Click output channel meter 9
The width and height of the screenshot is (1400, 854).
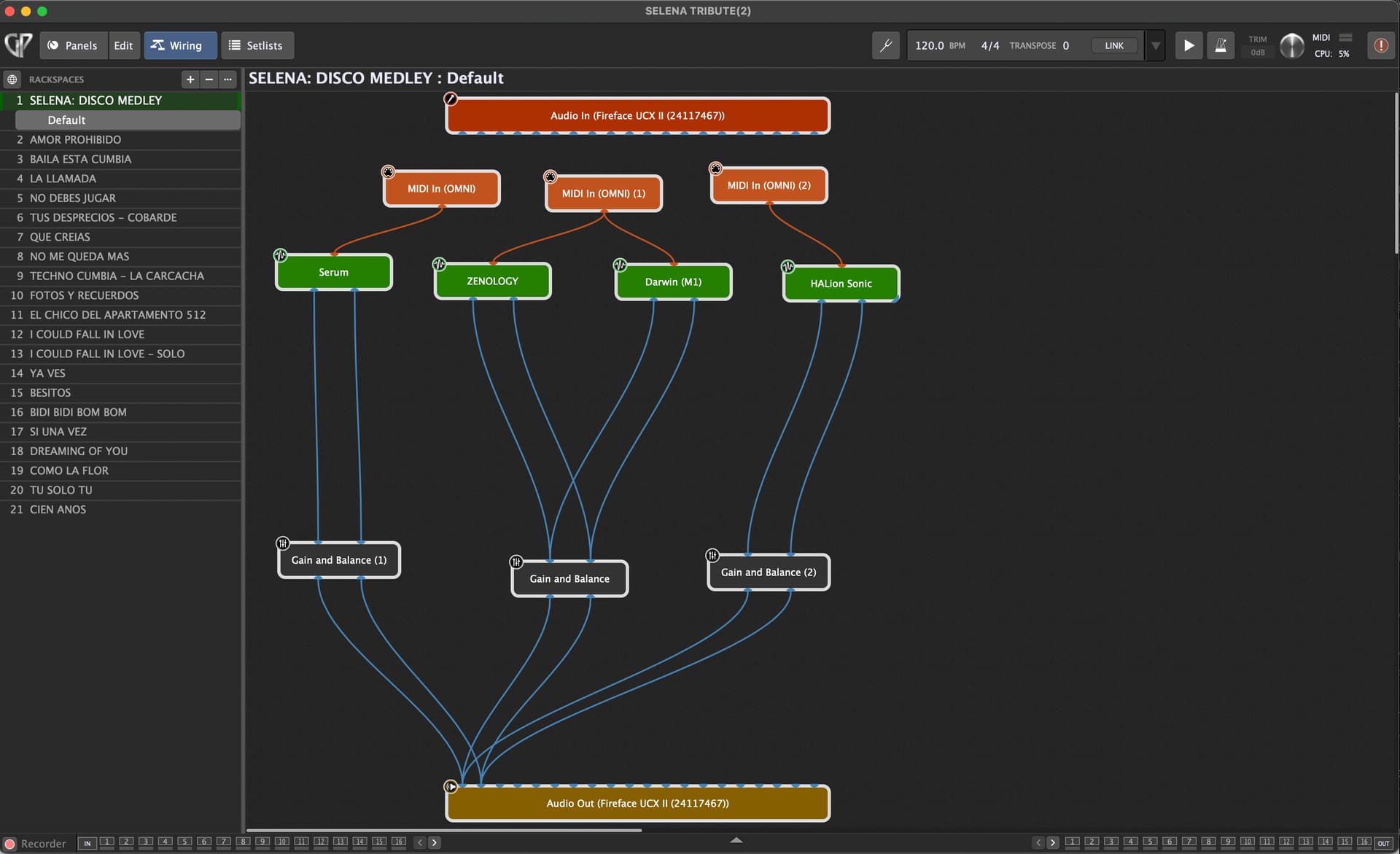point(1228,842)
